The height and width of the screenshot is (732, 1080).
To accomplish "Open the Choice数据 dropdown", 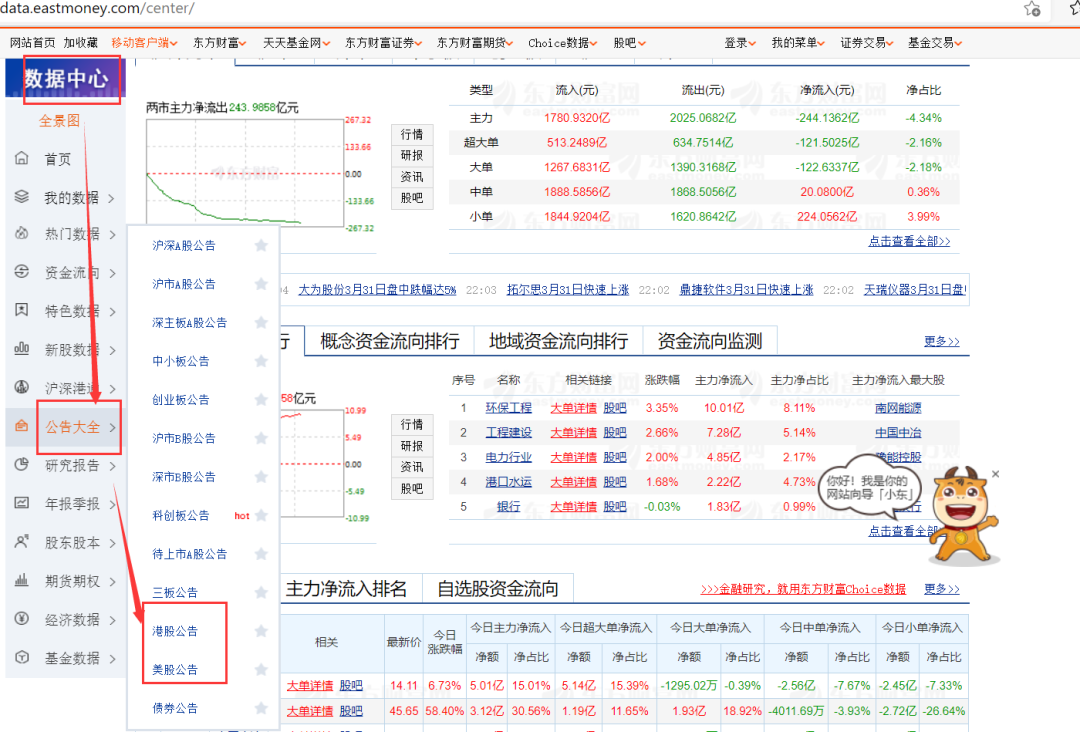I will (x=563, y=43).
